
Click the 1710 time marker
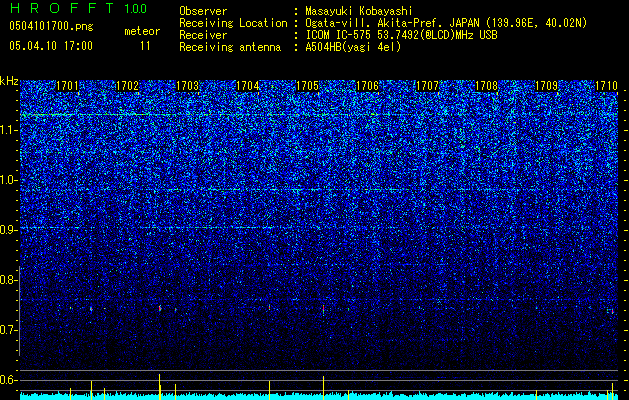click(x=606, y=86)
